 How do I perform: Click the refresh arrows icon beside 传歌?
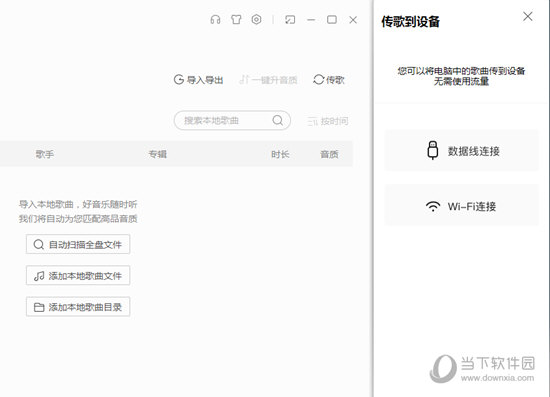click(x=318, y=80)
